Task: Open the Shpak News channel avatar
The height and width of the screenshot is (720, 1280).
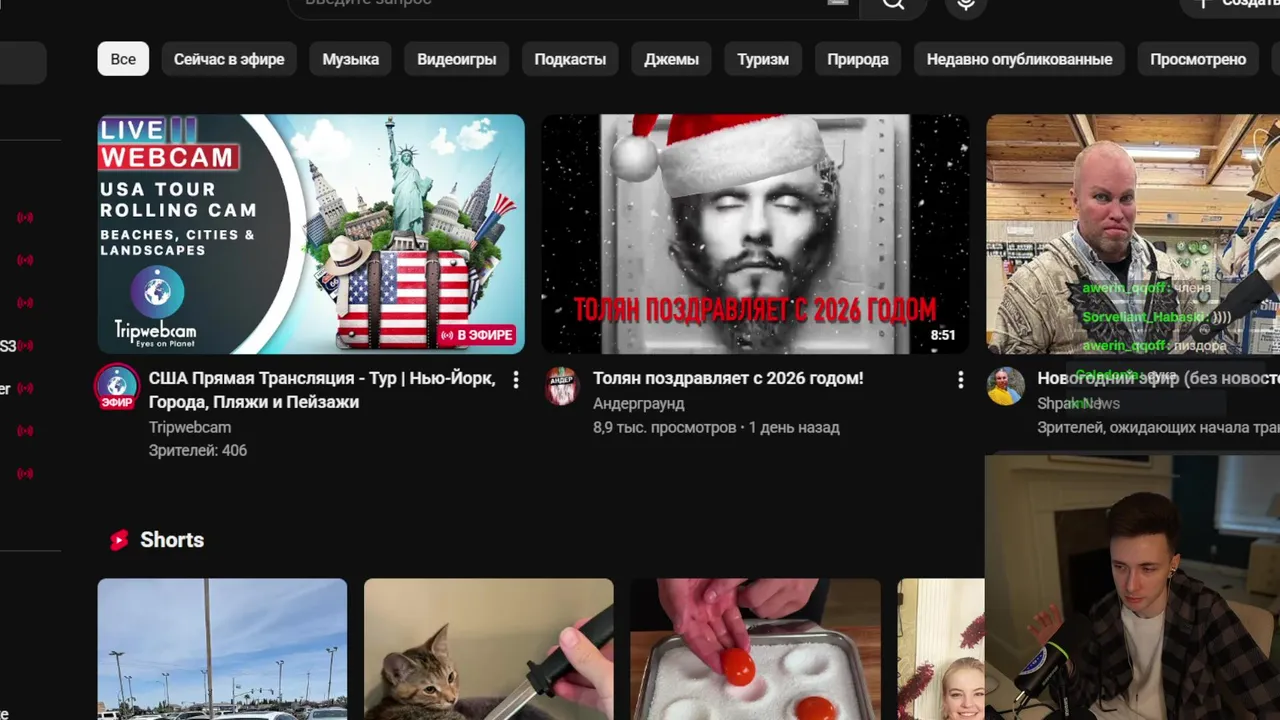Action: point(1005,386)
